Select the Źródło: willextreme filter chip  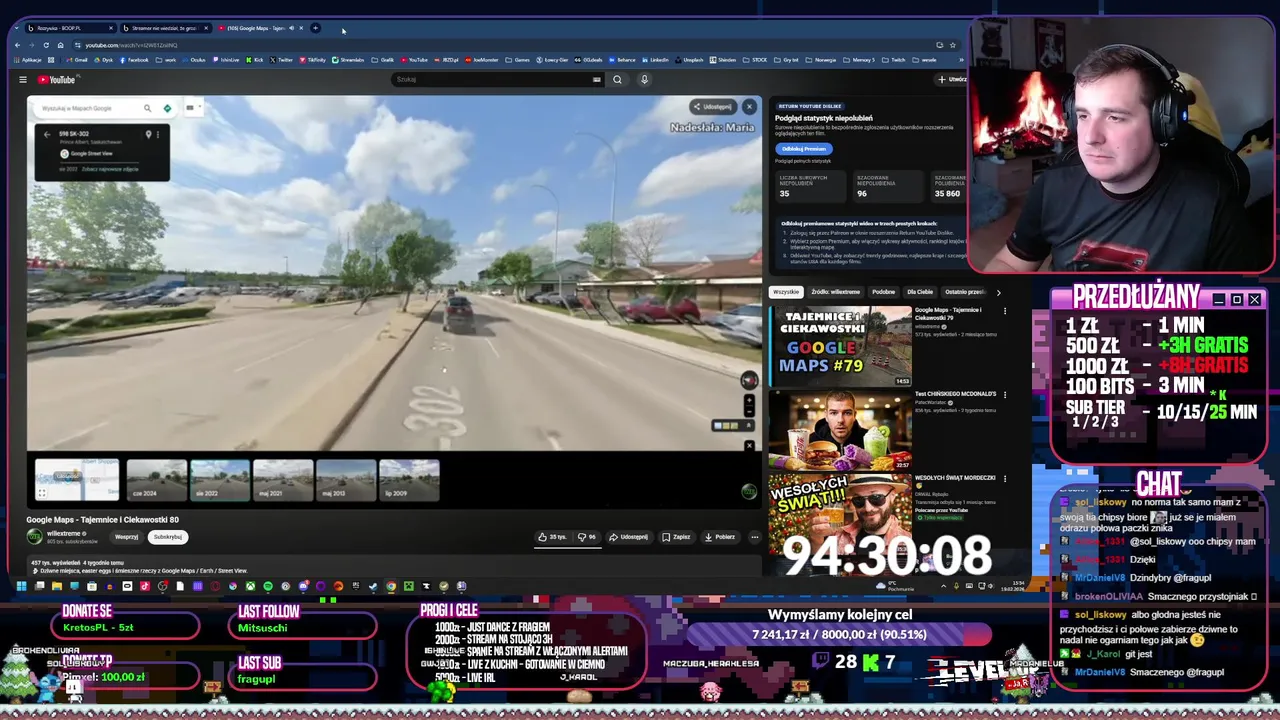click(x=835, y=292)
